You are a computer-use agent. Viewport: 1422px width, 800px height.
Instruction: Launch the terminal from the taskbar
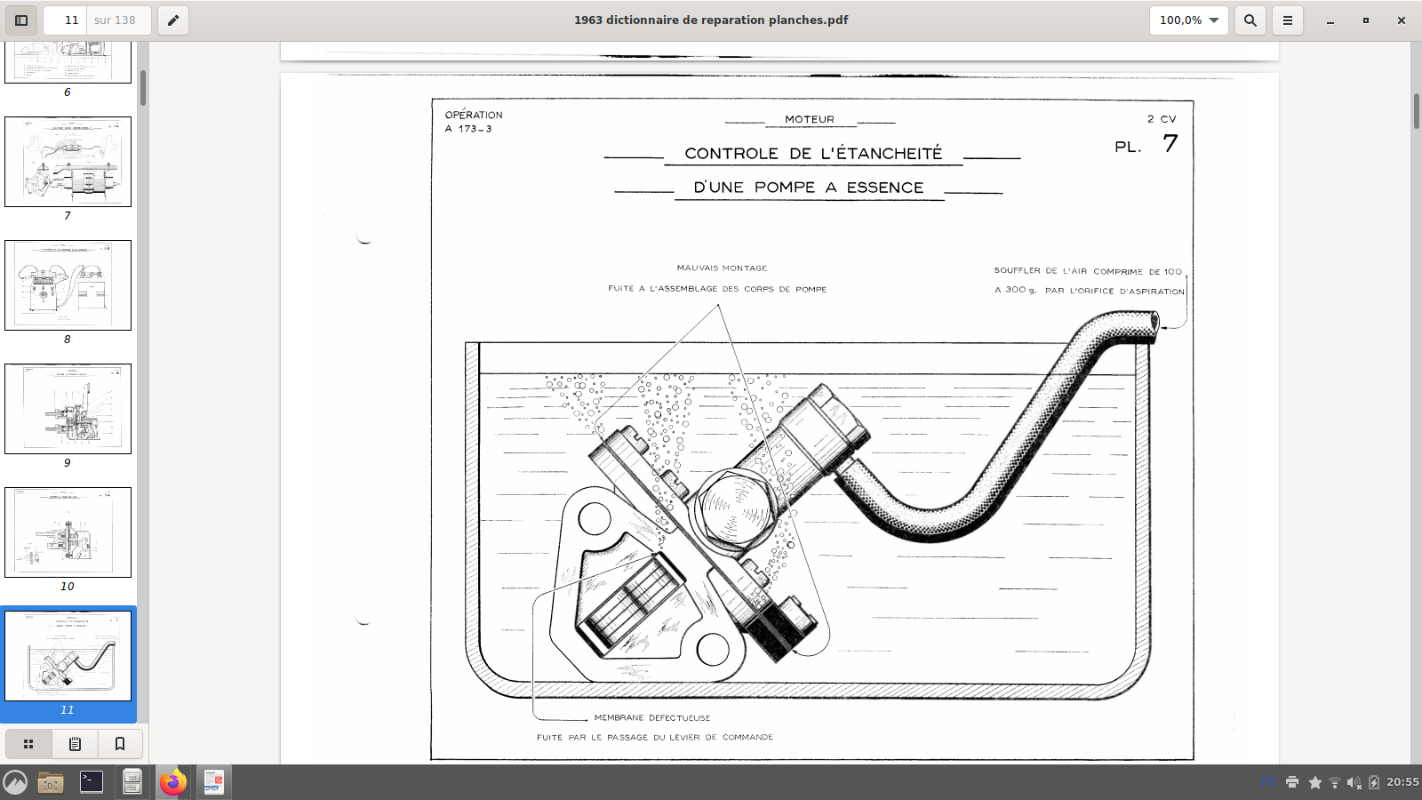point(91,782)
